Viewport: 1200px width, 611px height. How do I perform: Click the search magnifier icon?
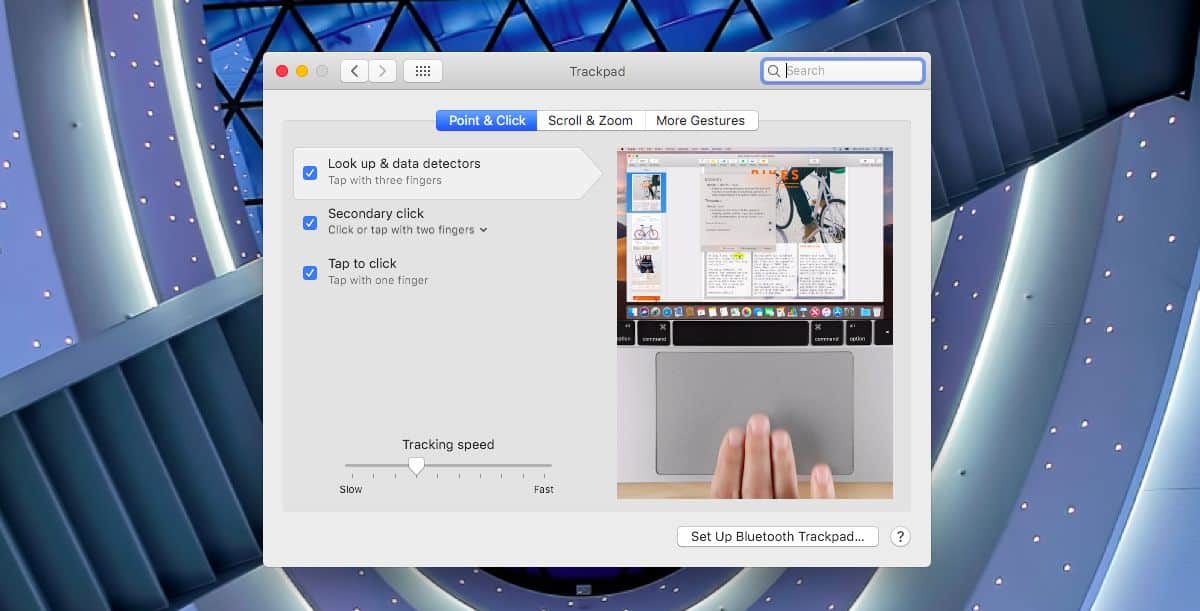774,70
